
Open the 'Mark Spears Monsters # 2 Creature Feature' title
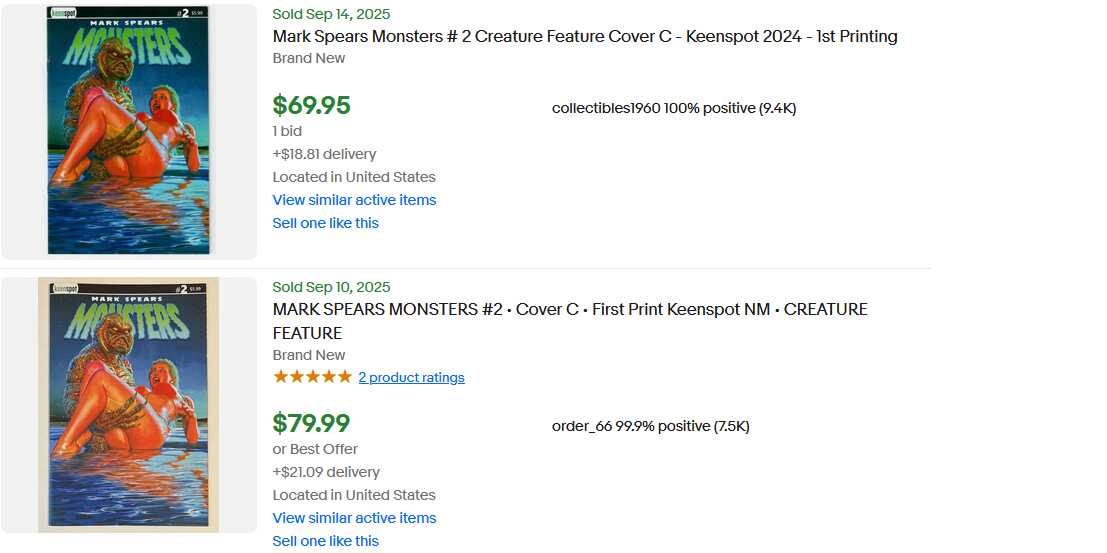coord(584,36)
